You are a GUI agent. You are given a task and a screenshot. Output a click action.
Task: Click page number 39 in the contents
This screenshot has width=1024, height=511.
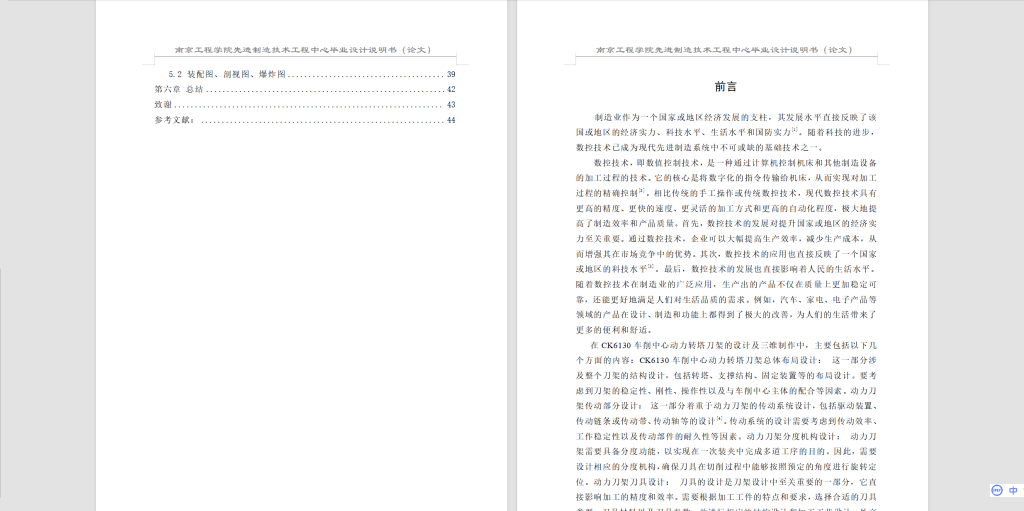[451, 74]
